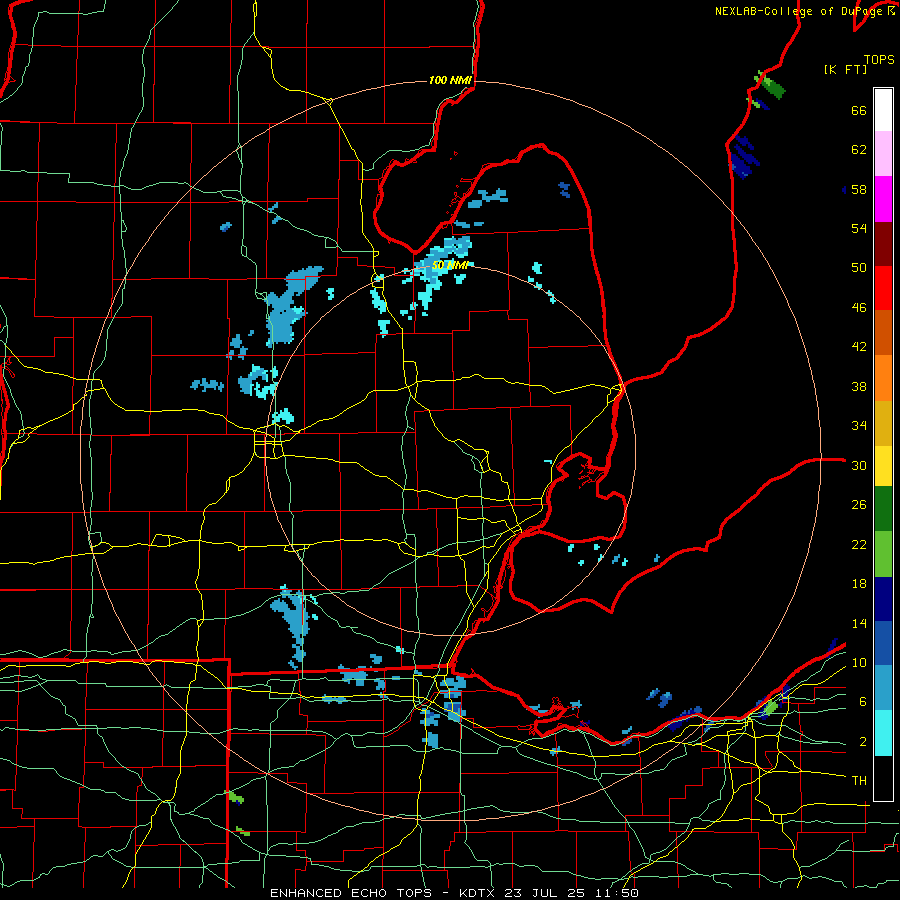Click the 2 legend value

click(x=863, y=741)
